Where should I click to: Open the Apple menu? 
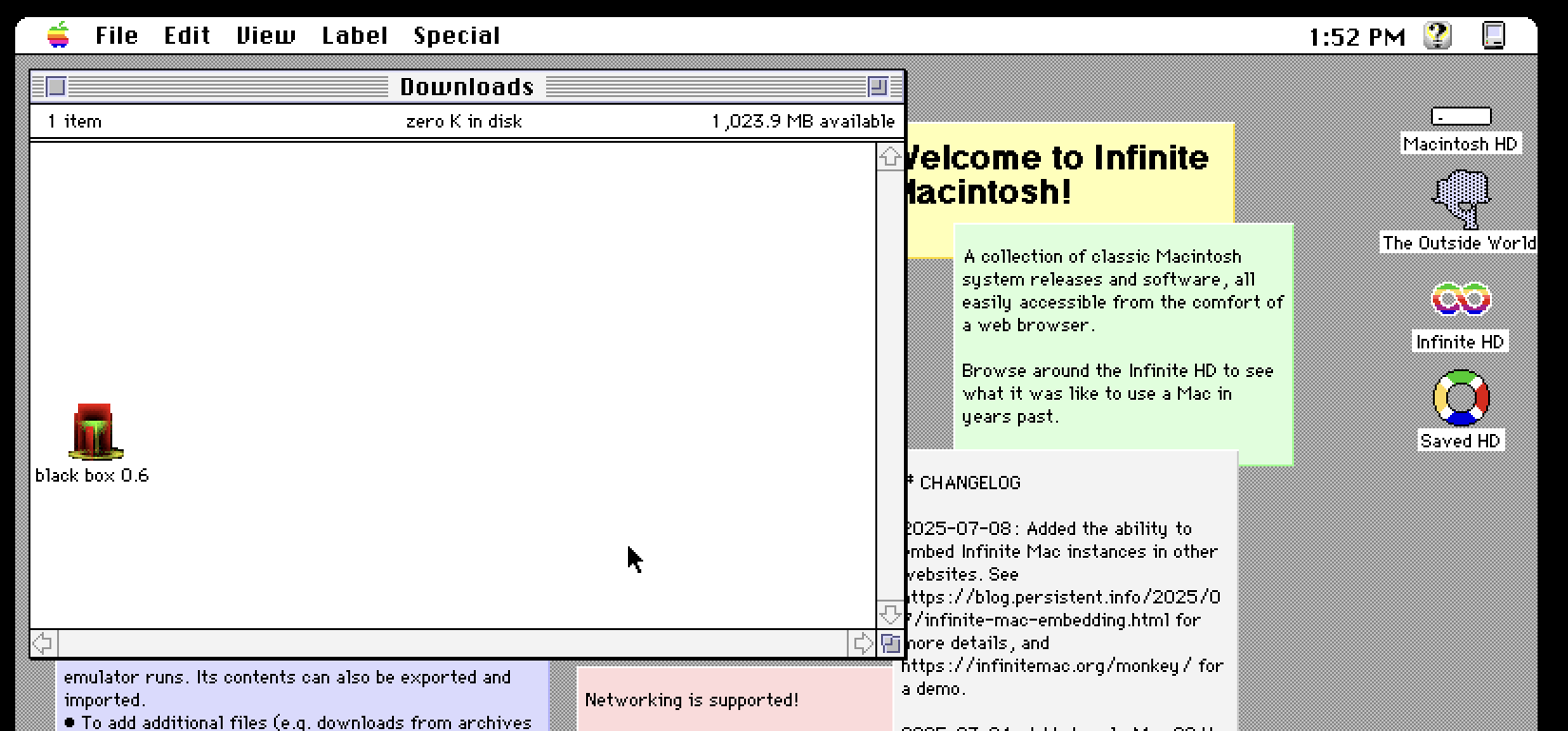pos(59,36)
